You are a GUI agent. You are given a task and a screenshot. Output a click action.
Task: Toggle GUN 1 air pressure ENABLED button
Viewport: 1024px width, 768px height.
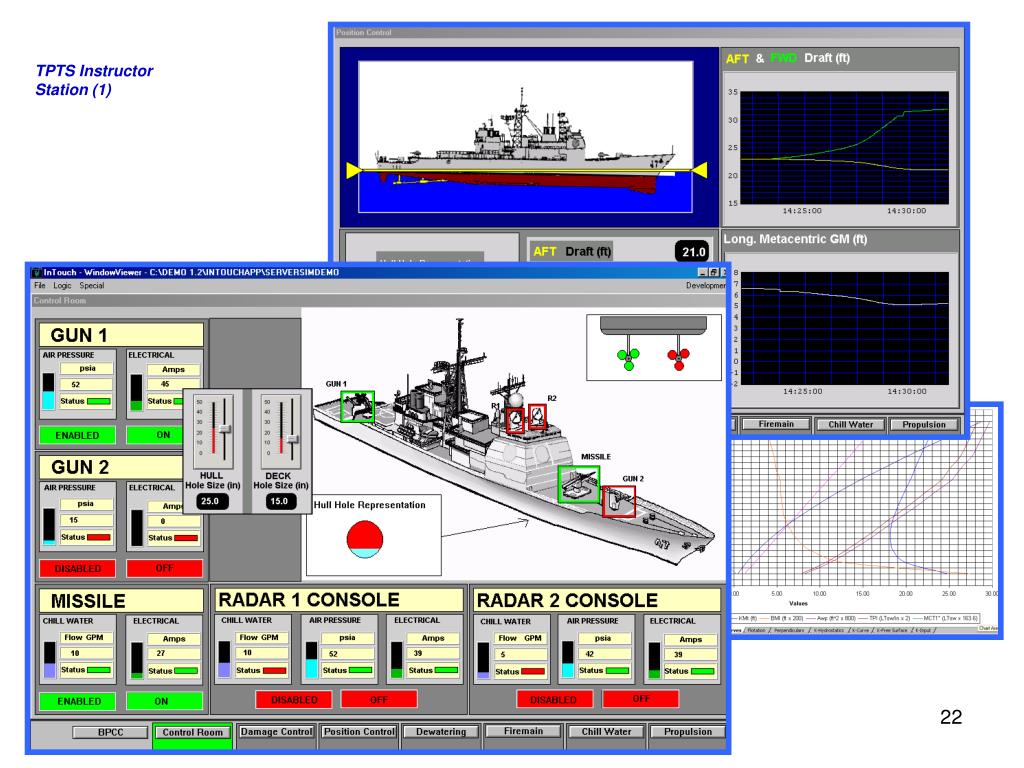click(x=77, y=435)
